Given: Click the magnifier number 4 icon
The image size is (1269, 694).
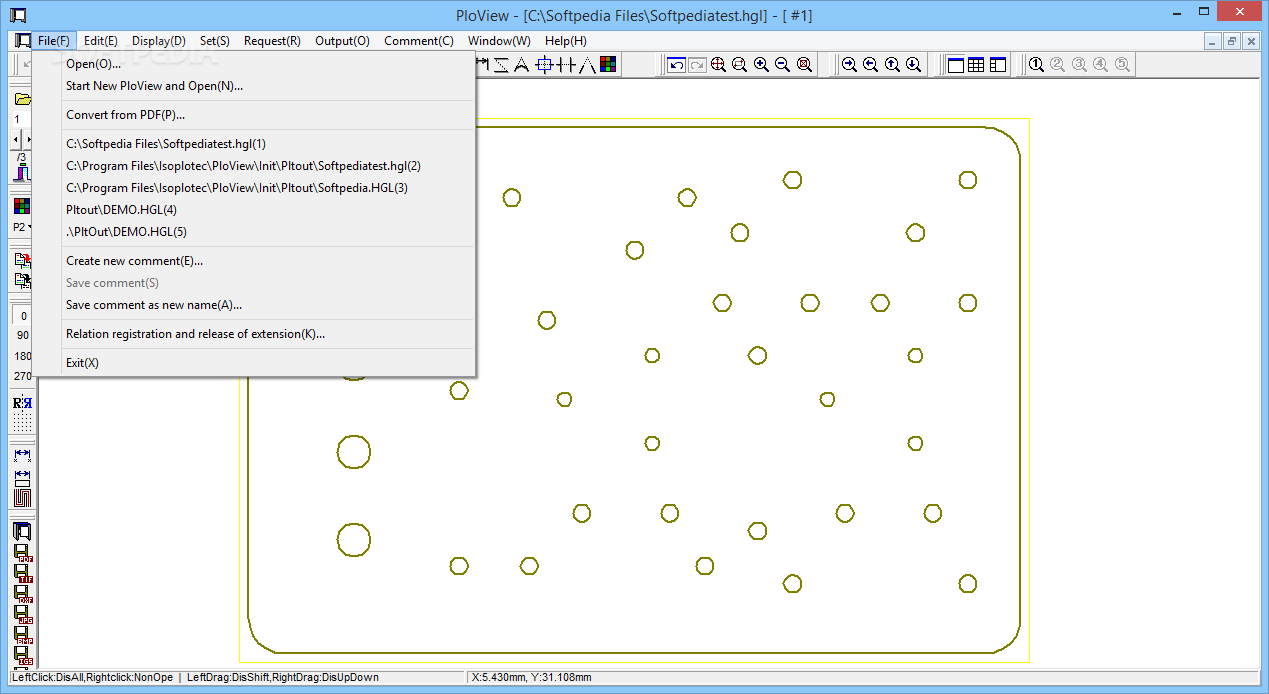Looking at the screenshot, I should pyautogui.click(x=1100, y=65).
